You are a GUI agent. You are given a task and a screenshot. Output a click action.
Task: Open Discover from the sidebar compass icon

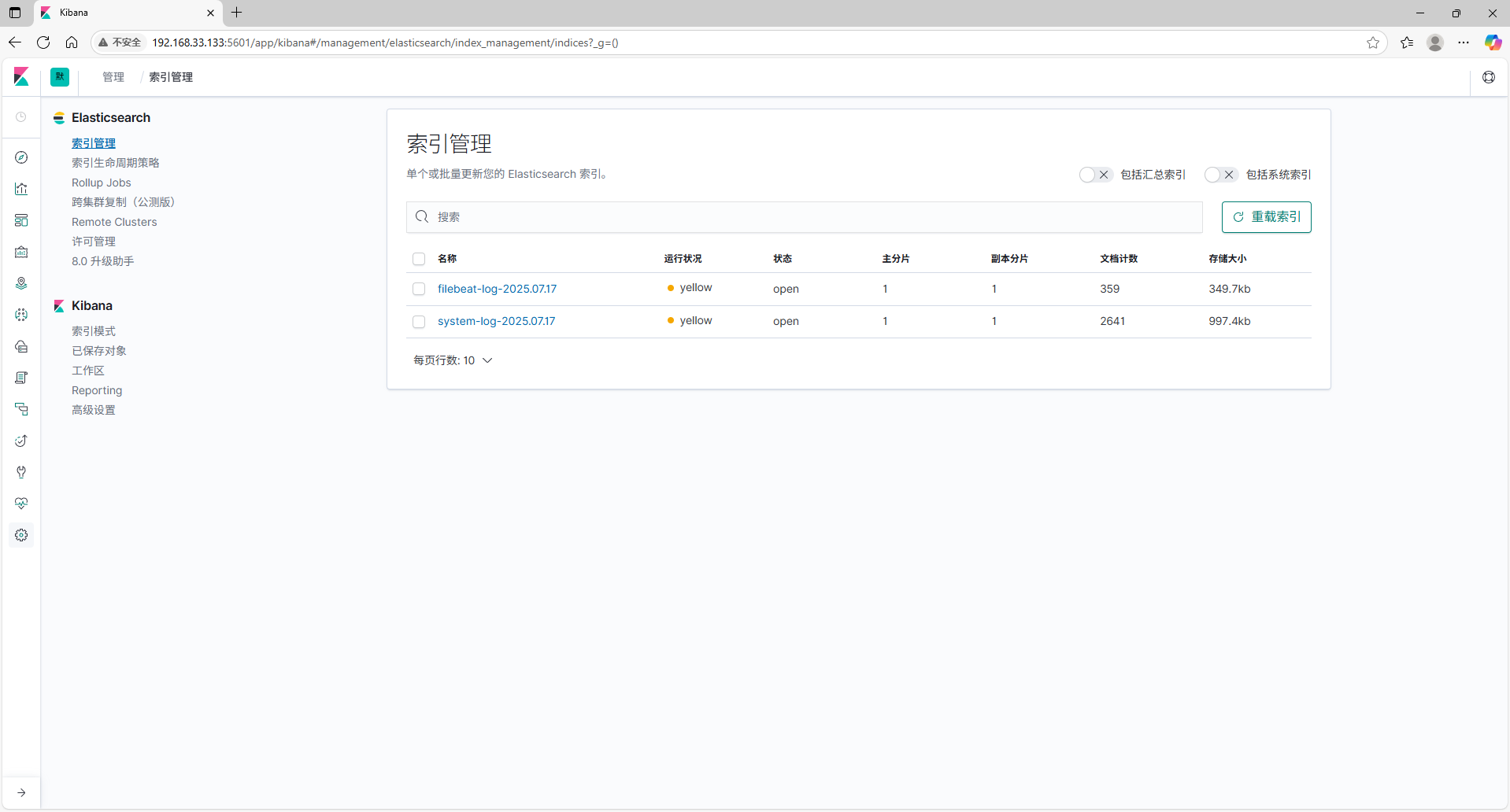point(21,157)
